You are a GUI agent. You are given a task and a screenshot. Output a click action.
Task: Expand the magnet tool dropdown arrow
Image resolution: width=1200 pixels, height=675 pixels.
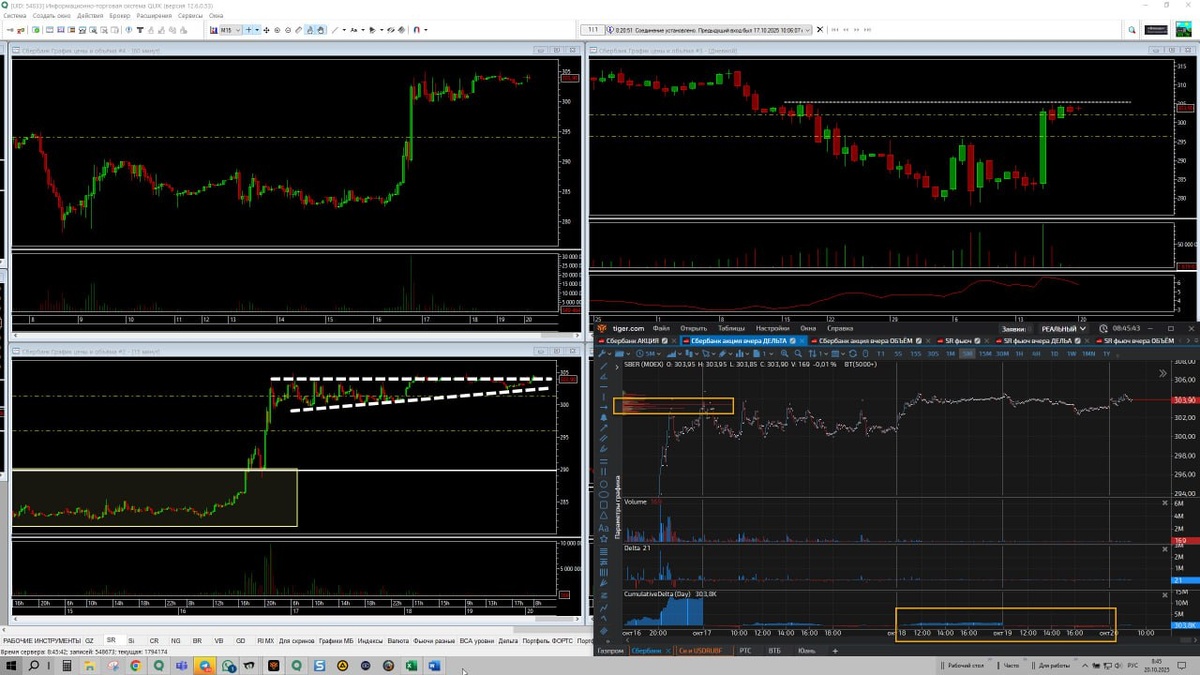pos(426,30)
